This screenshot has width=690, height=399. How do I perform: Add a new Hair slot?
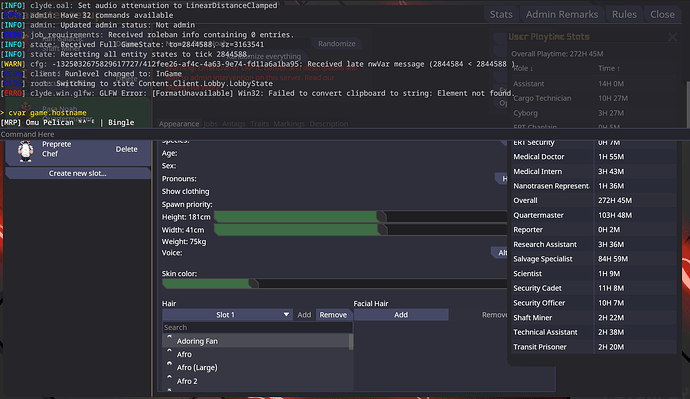point(304,315)
